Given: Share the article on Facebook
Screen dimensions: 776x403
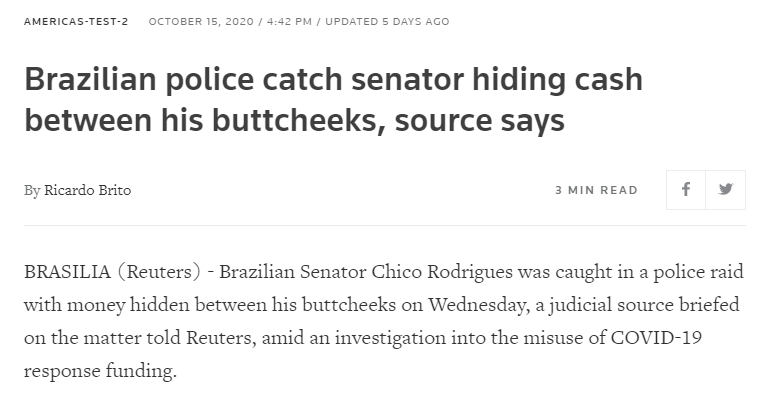Looking at the screenshot, I should (x=686, y=190).
